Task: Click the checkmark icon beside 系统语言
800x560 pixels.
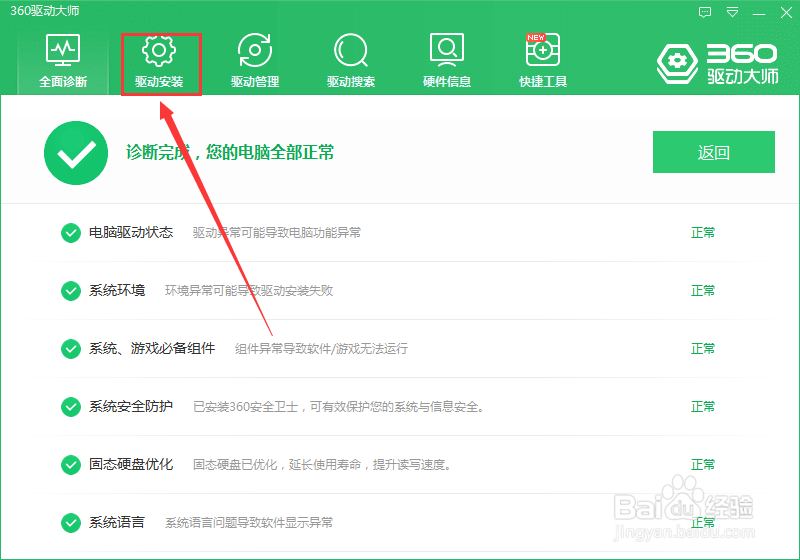Action: pos(70,523)
